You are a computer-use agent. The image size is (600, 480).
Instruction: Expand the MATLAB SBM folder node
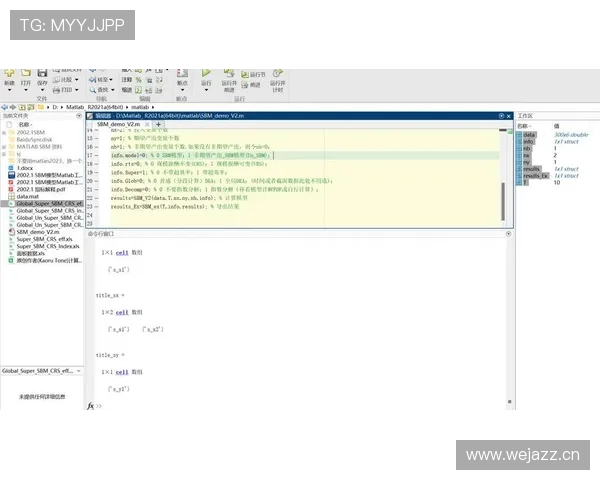tap(5, 145)
